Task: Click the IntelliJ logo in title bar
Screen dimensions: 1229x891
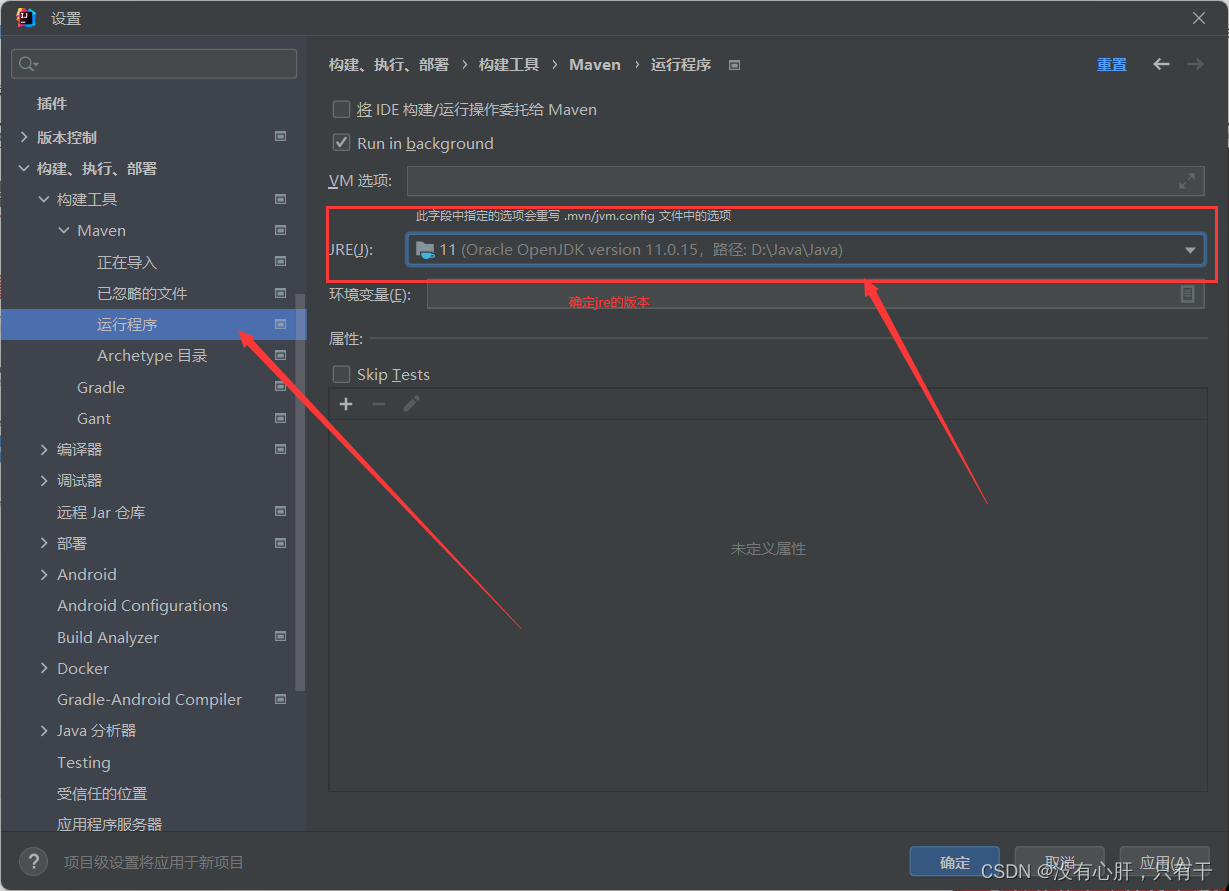Action: click(x=26, y=18)
